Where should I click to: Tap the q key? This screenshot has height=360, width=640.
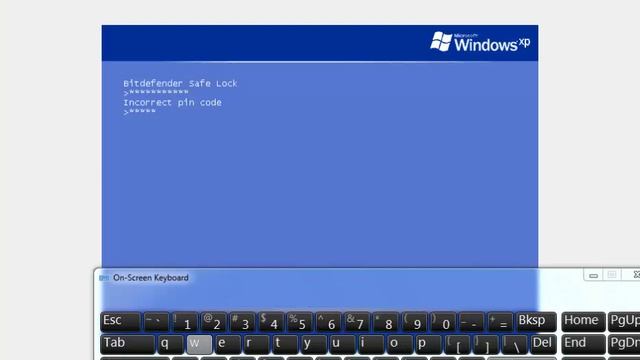click(x=171, y=344)
